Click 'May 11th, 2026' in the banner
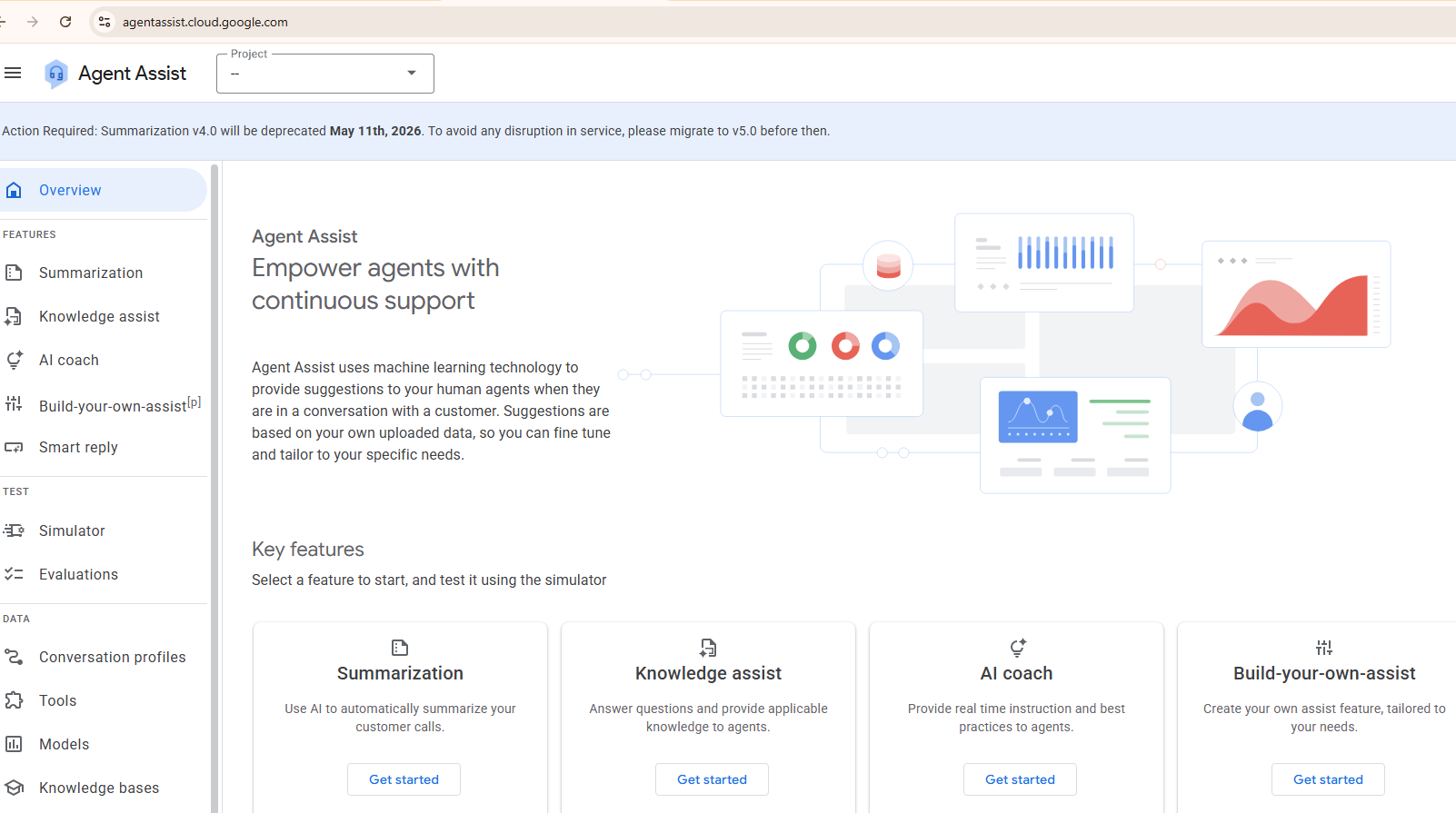 click(375, 131)
